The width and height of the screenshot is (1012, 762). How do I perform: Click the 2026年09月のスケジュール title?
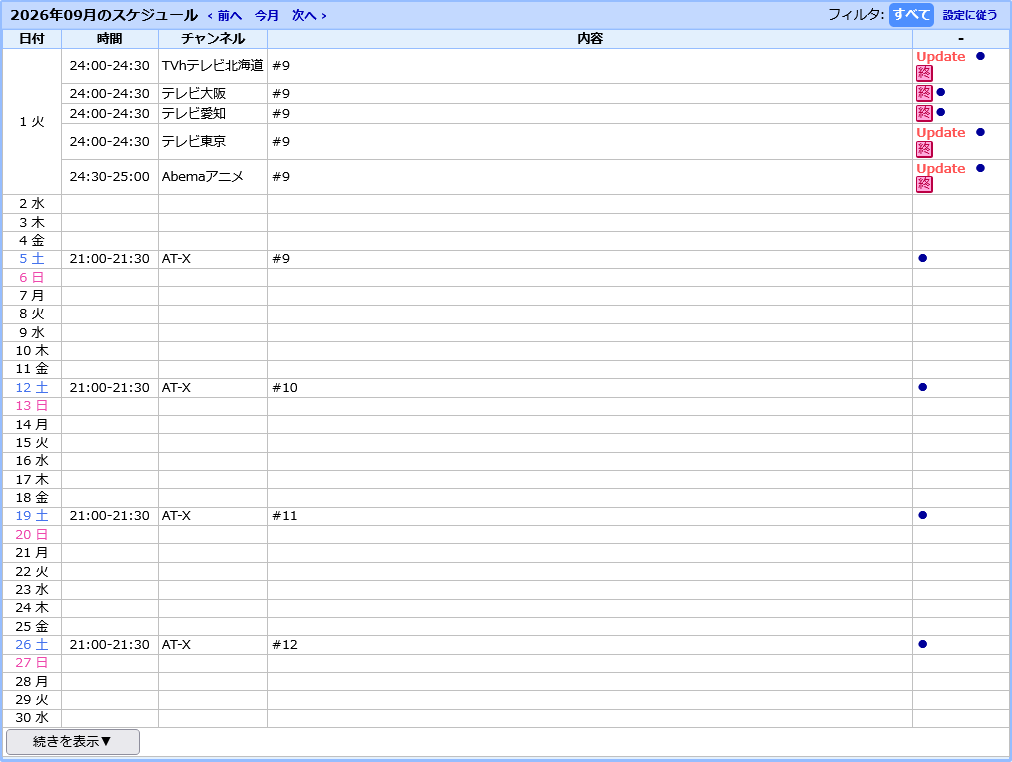[104, 15]
